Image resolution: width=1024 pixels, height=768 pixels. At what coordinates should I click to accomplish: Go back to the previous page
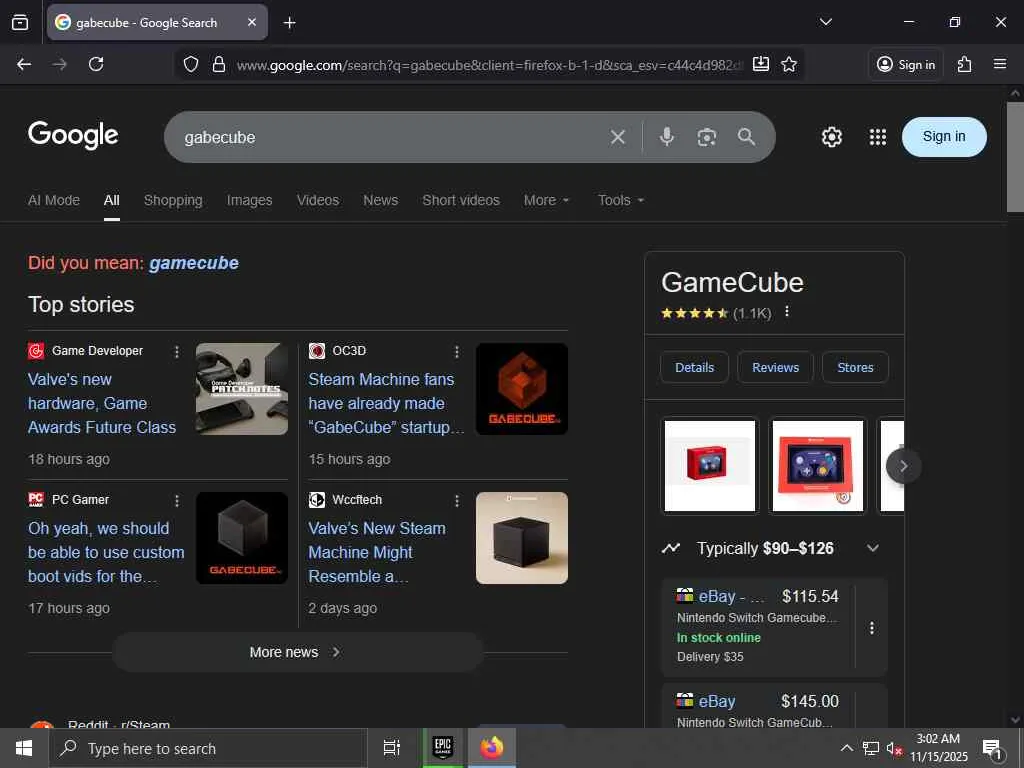tap(24, 64)
